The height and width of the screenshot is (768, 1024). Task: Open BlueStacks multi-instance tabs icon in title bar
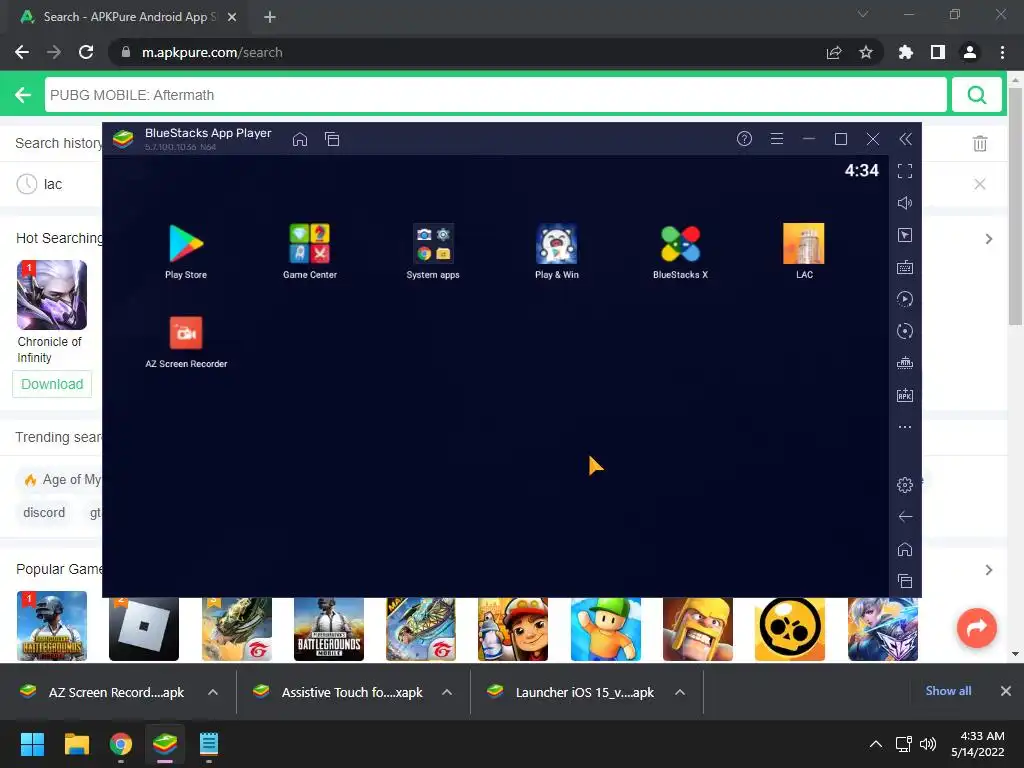pyautogui.click(x=332, y=139)
